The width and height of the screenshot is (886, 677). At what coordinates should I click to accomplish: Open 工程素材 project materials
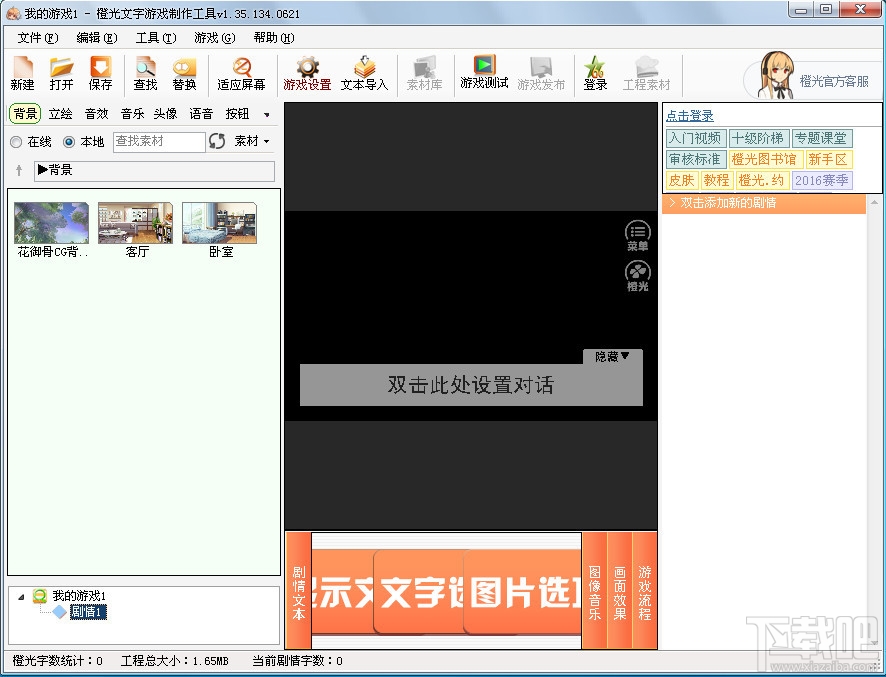[646, 73]
